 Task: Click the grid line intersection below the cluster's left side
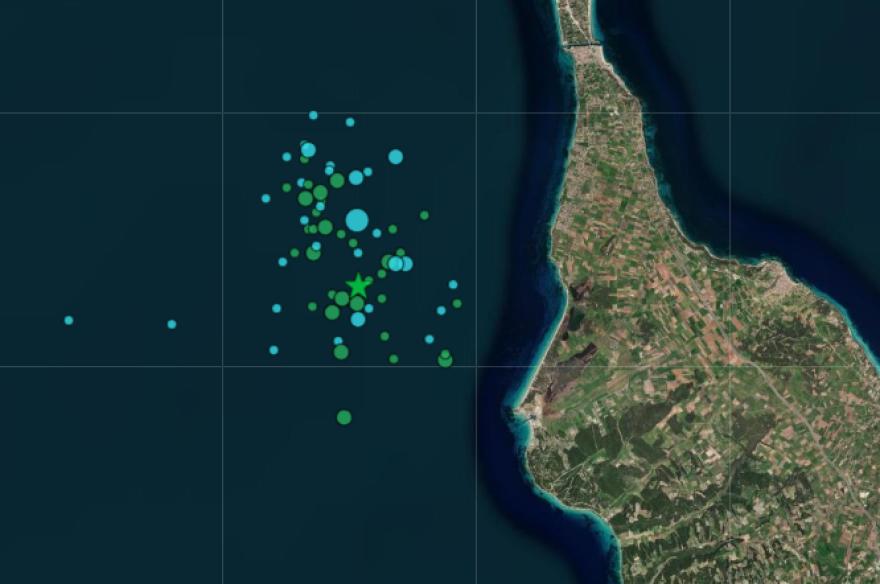pyautogui.click(x=222, y=366)
